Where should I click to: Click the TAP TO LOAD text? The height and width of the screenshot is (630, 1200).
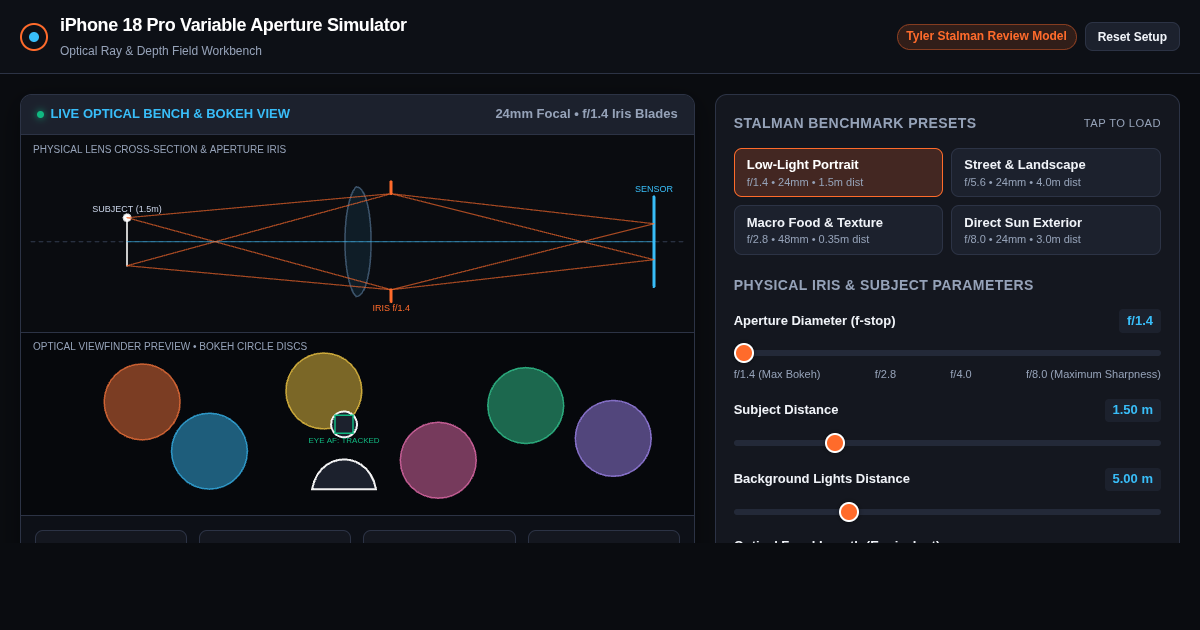pyautogui.click(x=1122, y=123)
